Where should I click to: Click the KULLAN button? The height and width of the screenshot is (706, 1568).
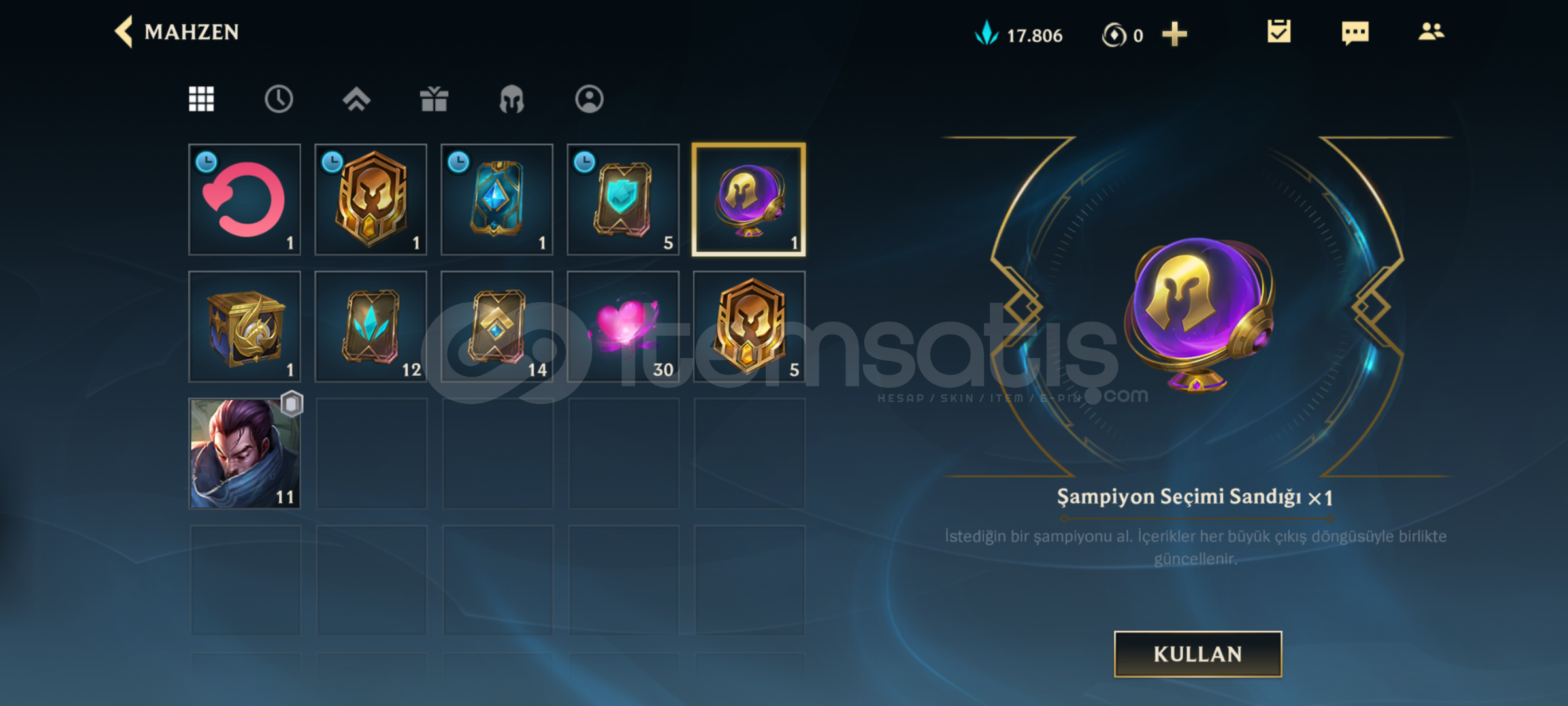pyautogui.click(x=1198, y=654)
